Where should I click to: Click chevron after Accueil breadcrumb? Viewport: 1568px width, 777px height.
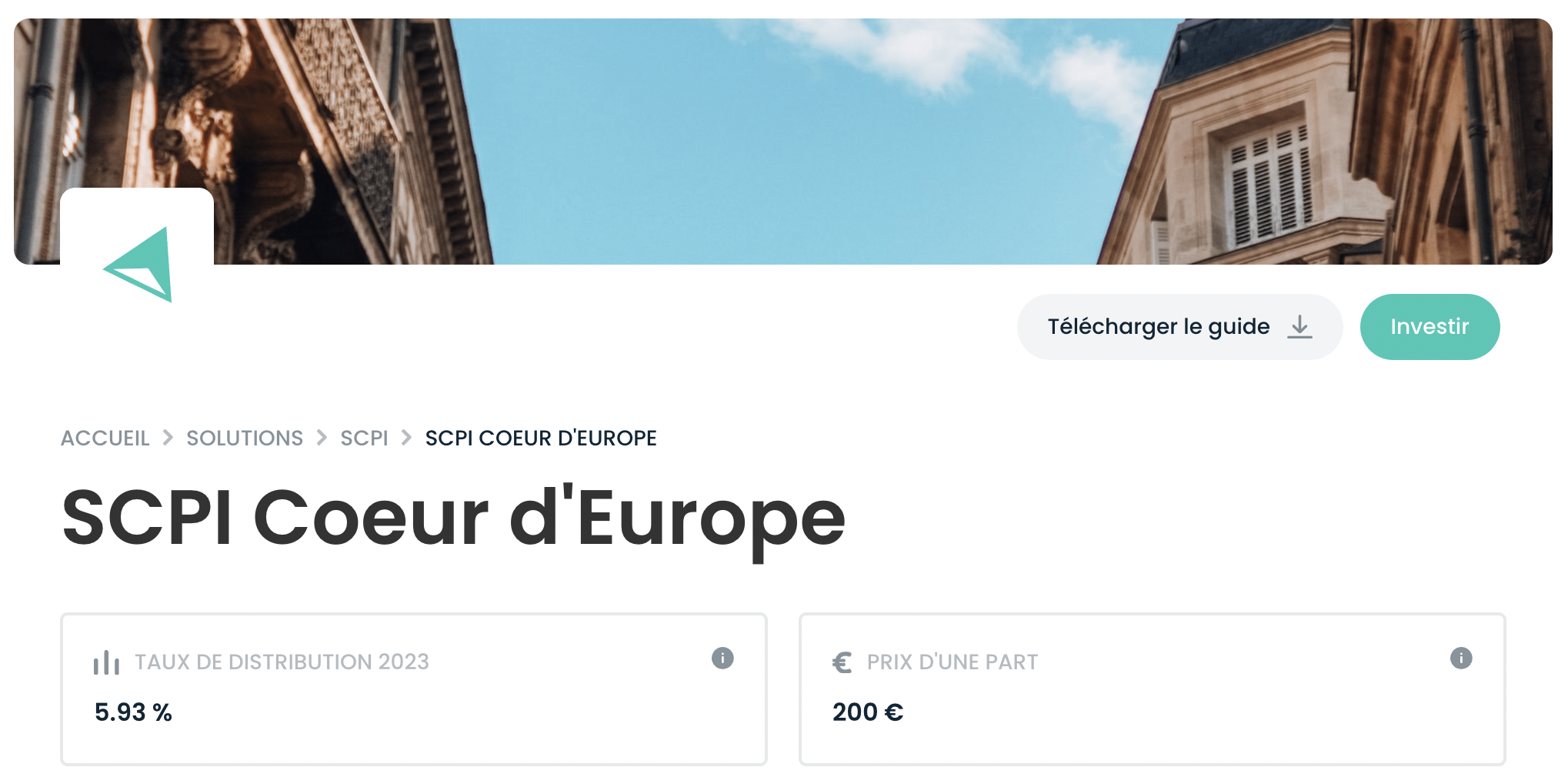pos(168,438)
